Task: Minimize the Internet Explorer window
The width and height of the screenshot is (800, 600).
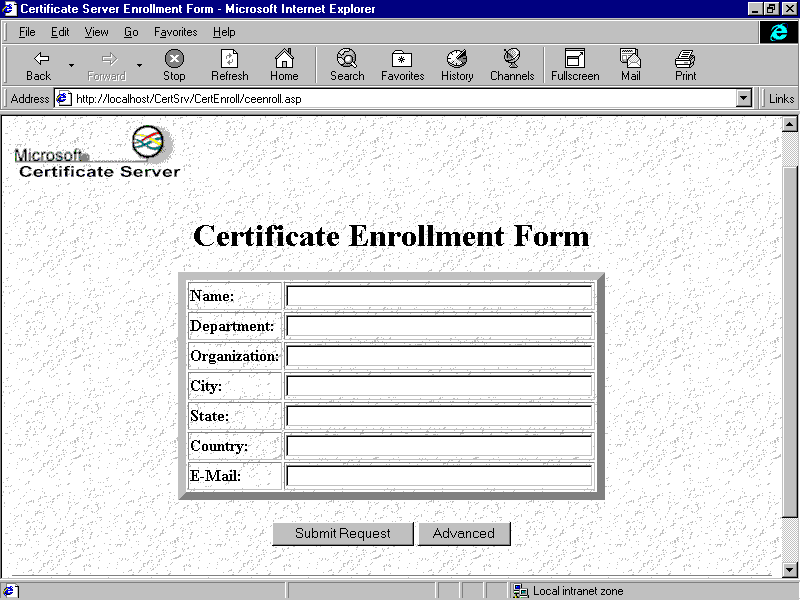Action: pos(756,9)
